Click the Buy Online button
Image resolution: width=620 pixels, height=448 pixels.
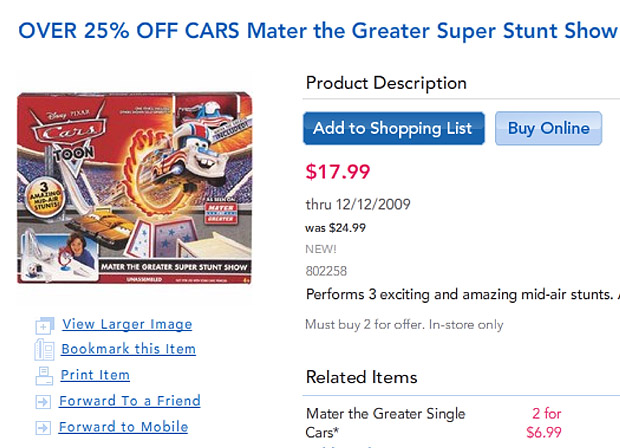[548, 129]
